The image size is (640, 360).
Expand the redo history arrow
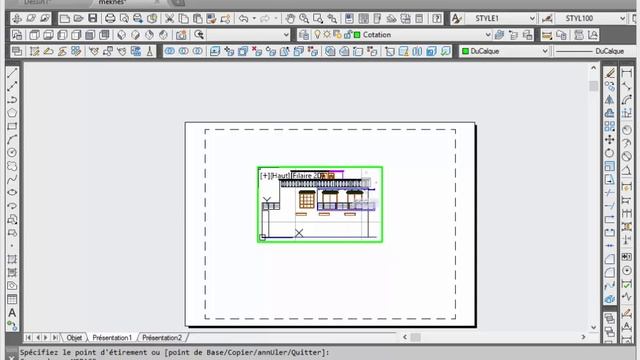(x=276, y=18)
